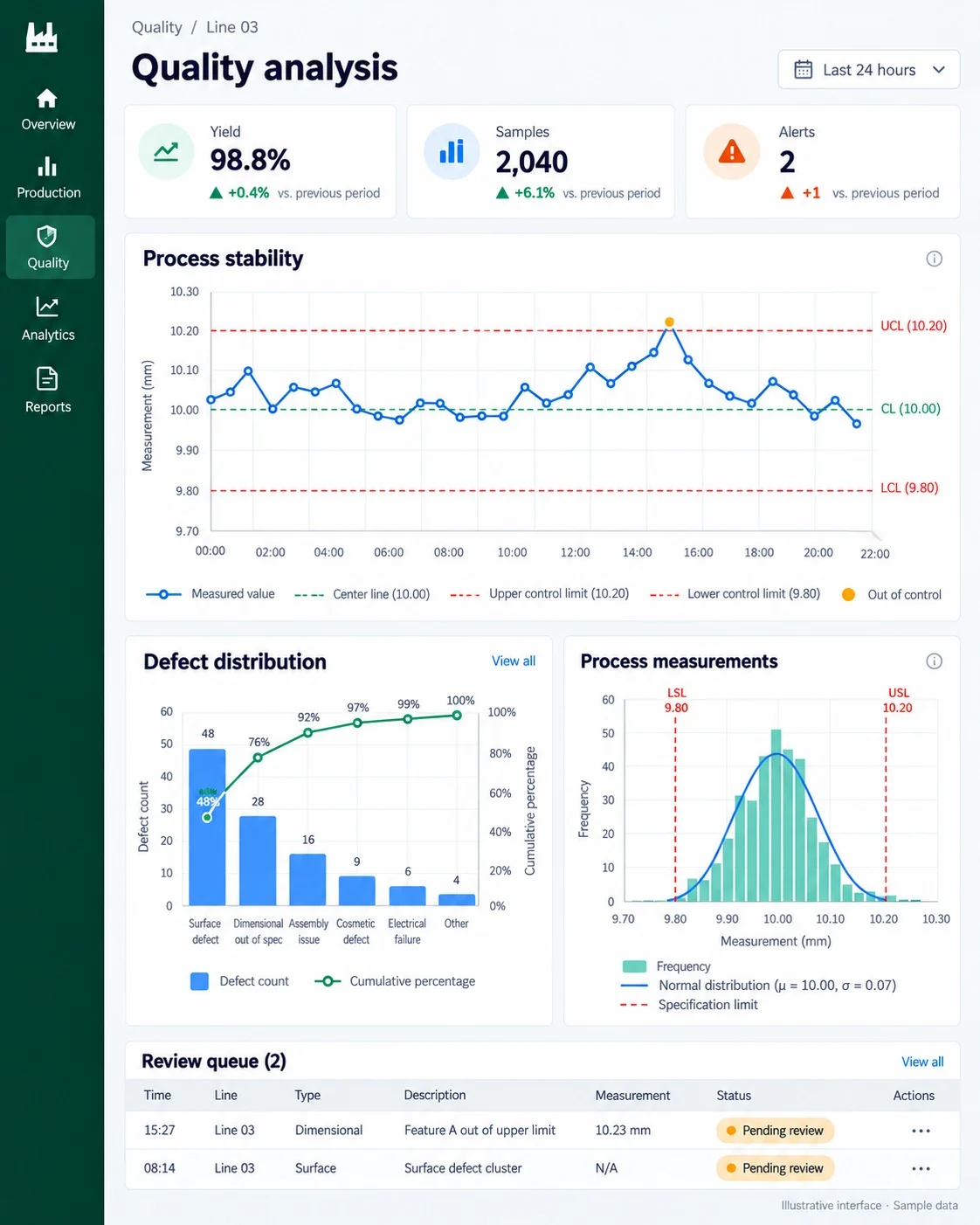Open info icon for Process stability
980x1225 pixels.
click(934, 259)
